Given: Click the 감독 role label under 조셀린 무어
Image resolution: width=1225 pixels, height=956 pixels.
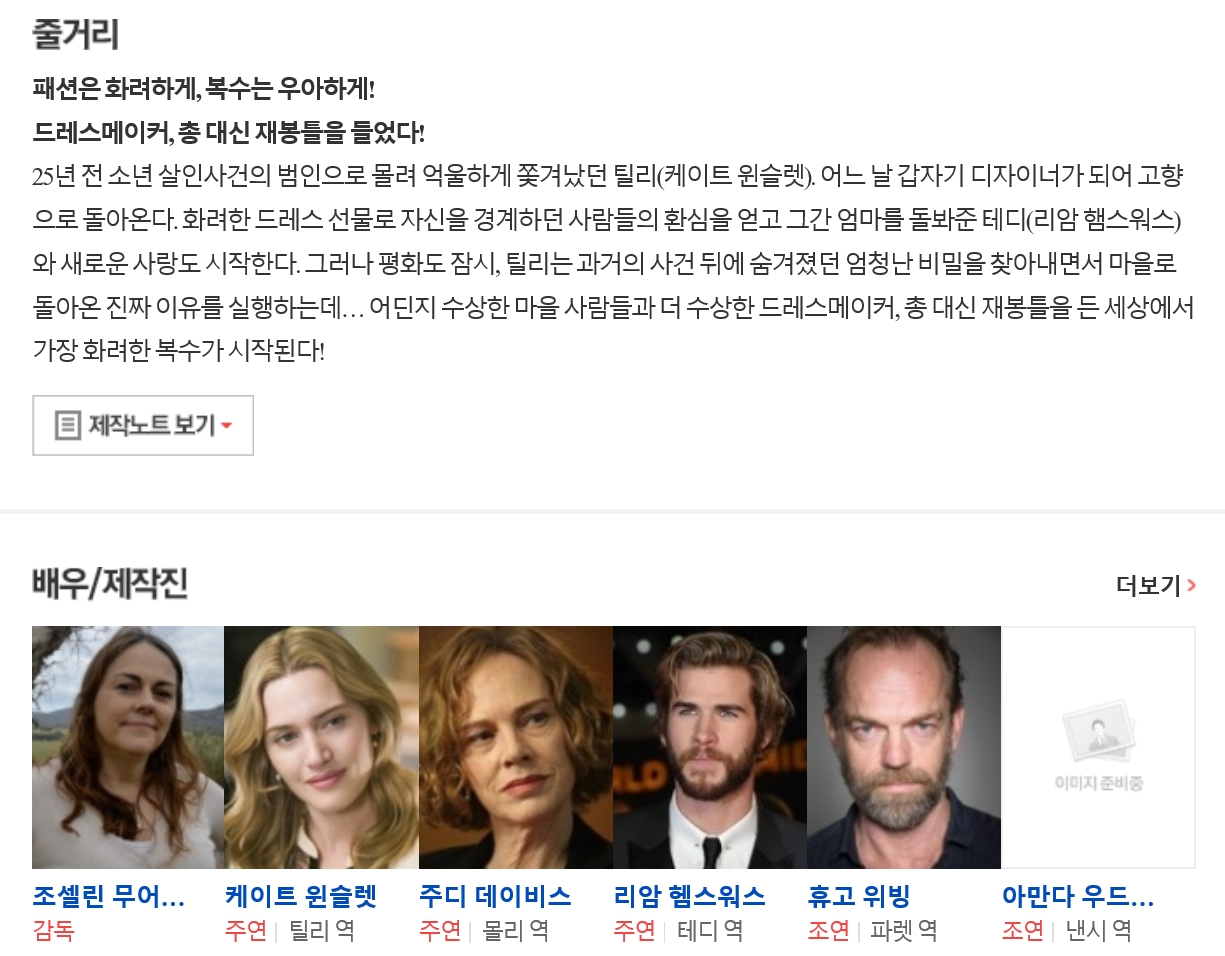Looking at the screenshot, I should point(54,931).
